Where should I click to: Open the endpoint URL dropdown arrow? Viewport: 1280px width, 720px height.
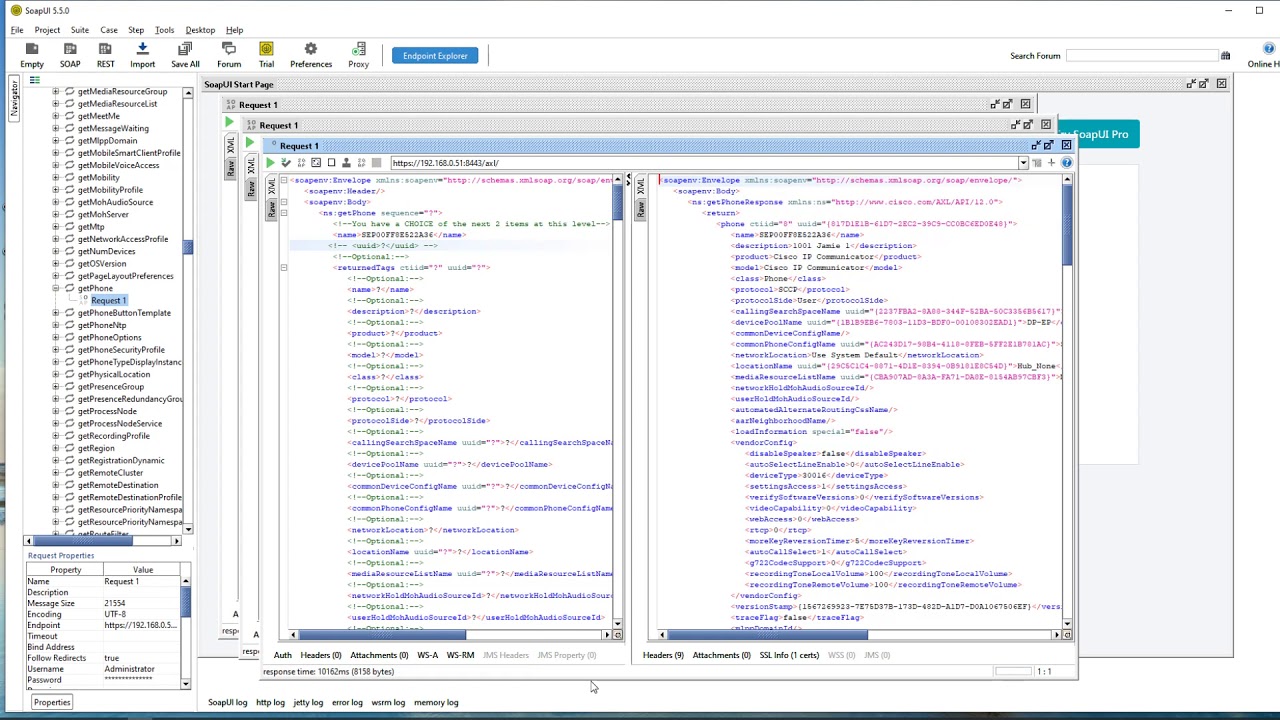(x=1023, y=162)
